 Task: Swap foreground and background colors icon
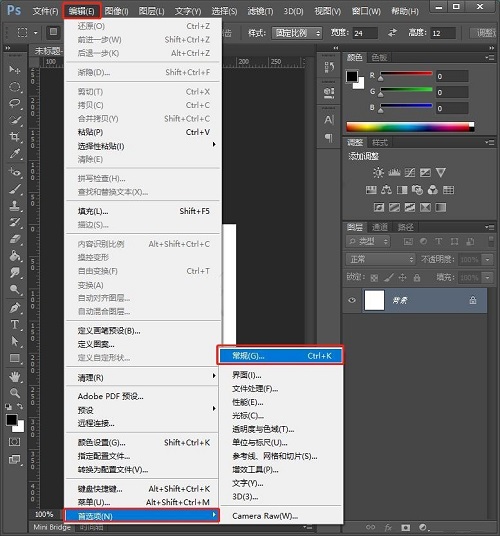(20, 406)
